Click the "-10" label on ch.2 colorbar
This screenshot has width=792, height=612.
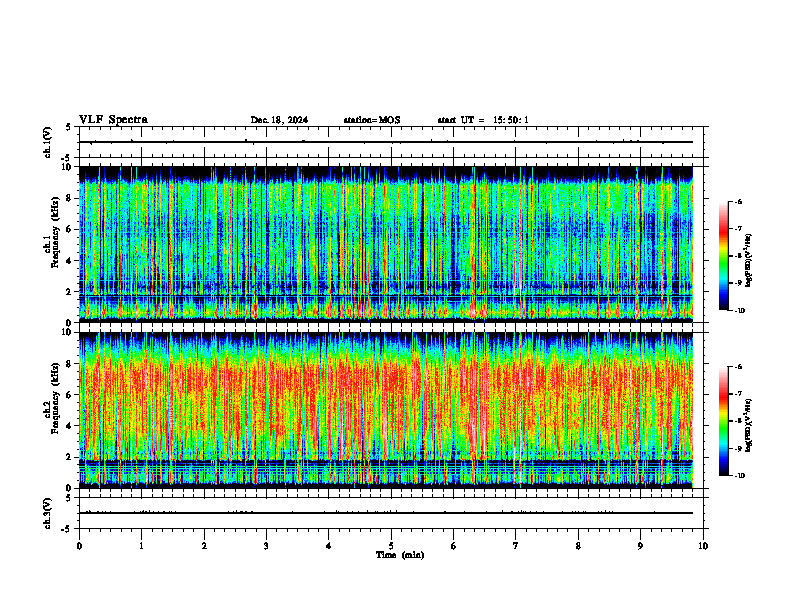point(739,475)
